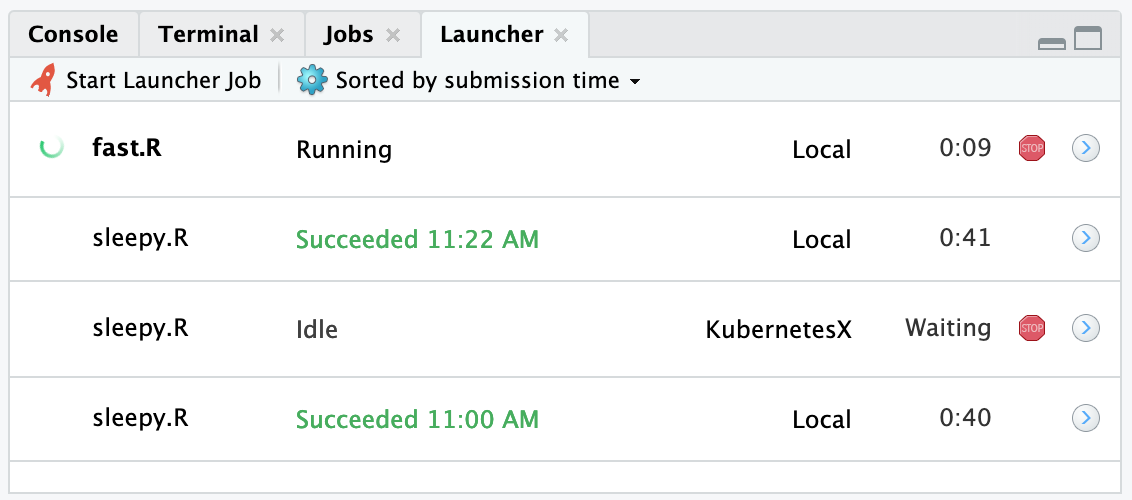1132x500 pixels.
Task: Open details arrow for the KubernetesX job
Action: click(1085, 327)
